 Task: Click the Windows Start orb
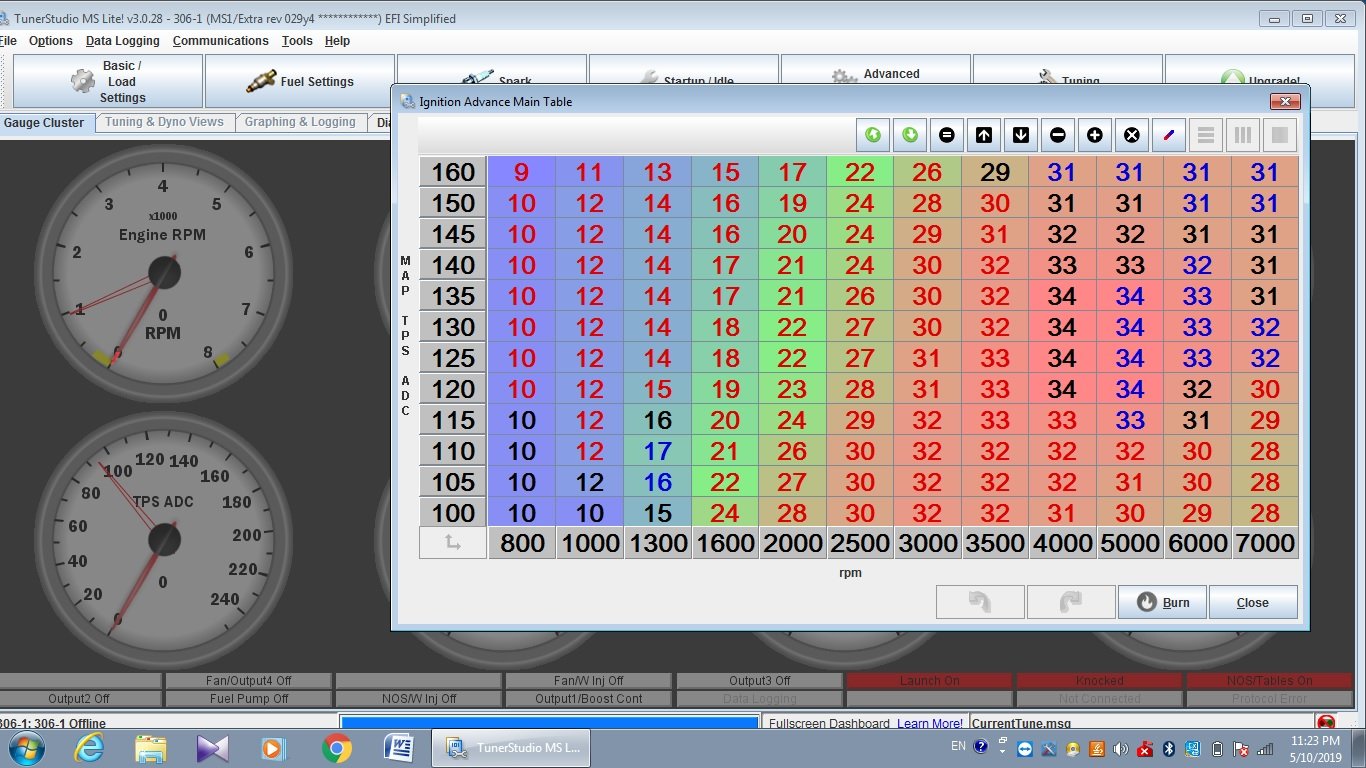[x=25, y=748]
